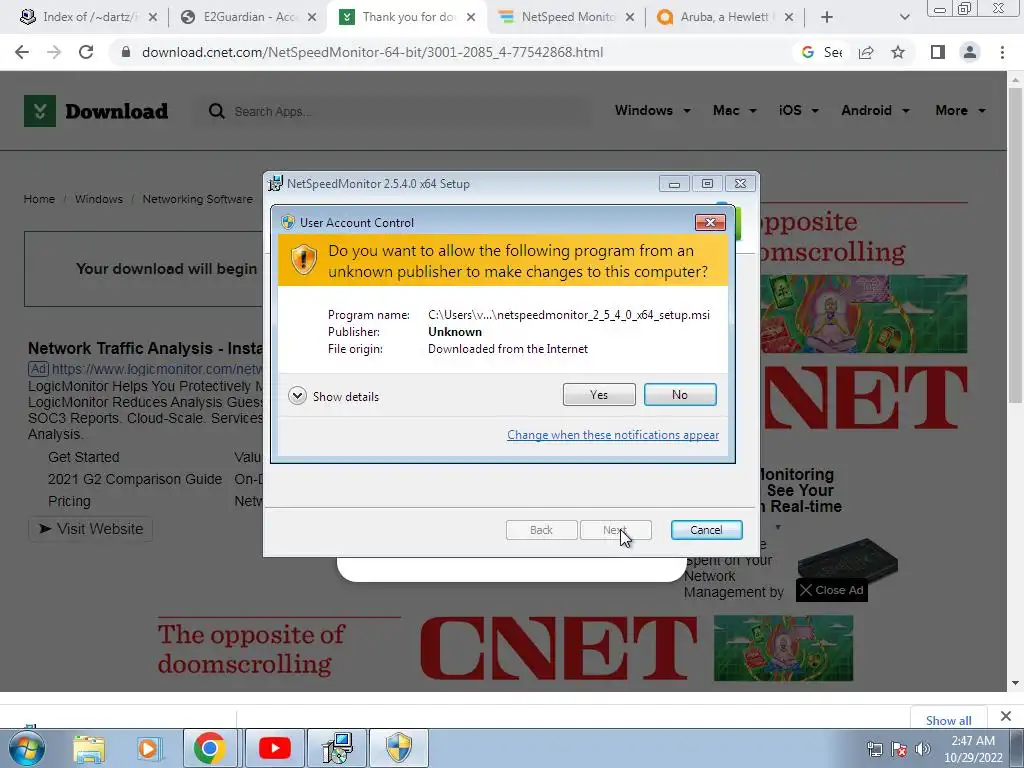Image resolution: width=1024 pixels, height=768 pixels.
Task: Click the bottom CNET banner ad
Action: pyautogui.click(x=505, y=648)
